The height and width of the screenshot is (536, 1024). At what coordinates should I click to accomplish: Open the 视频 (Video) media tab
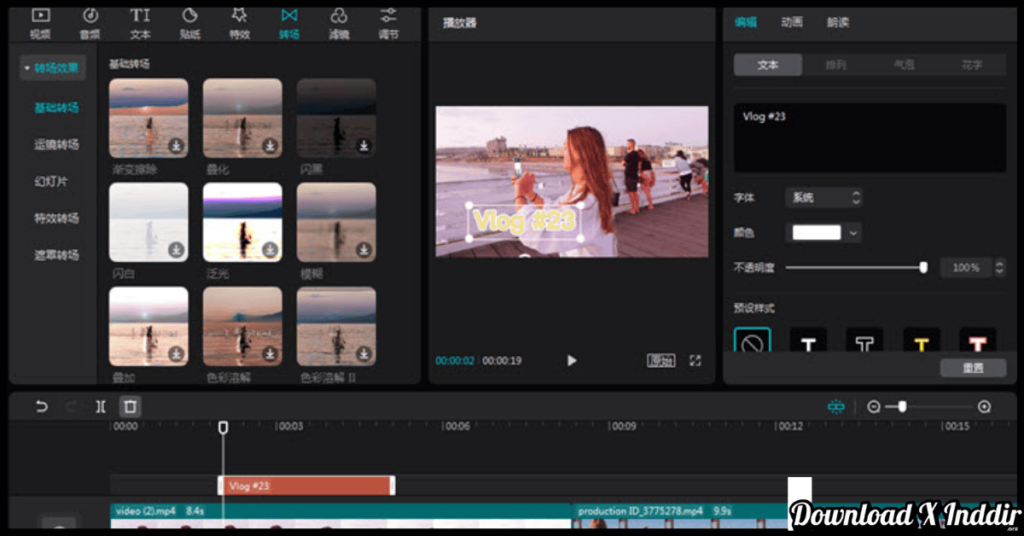pyautogui.click(x=40, y=24)
